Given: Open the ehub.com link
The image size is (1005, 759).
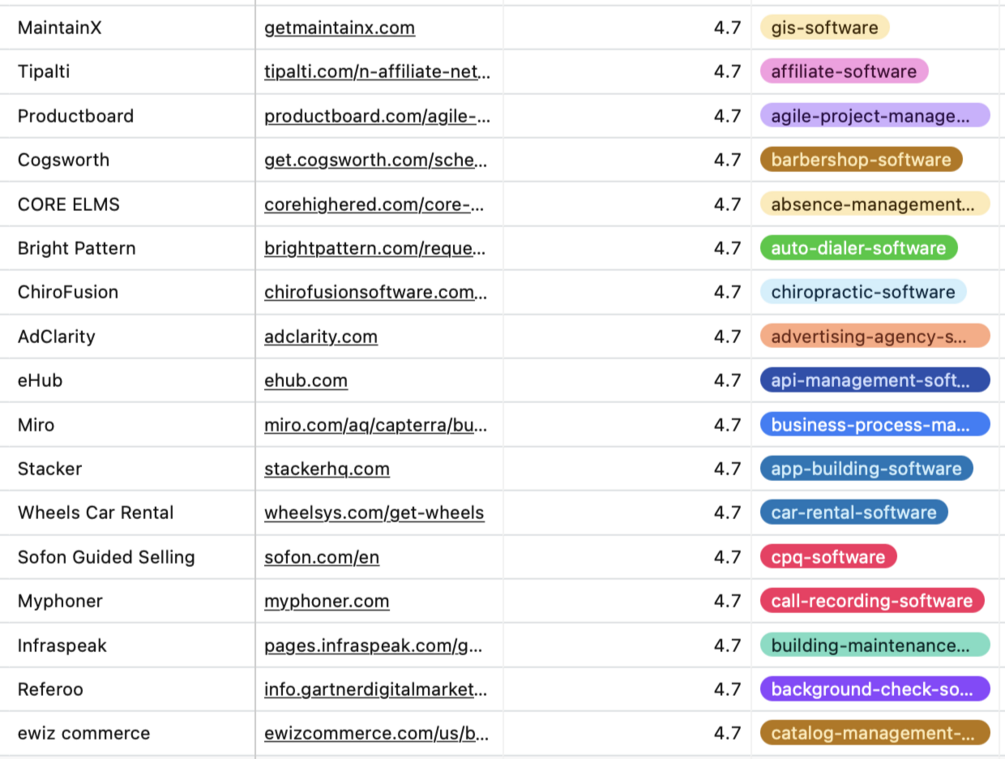Looking at the screenshot, I should click(306, 380).
